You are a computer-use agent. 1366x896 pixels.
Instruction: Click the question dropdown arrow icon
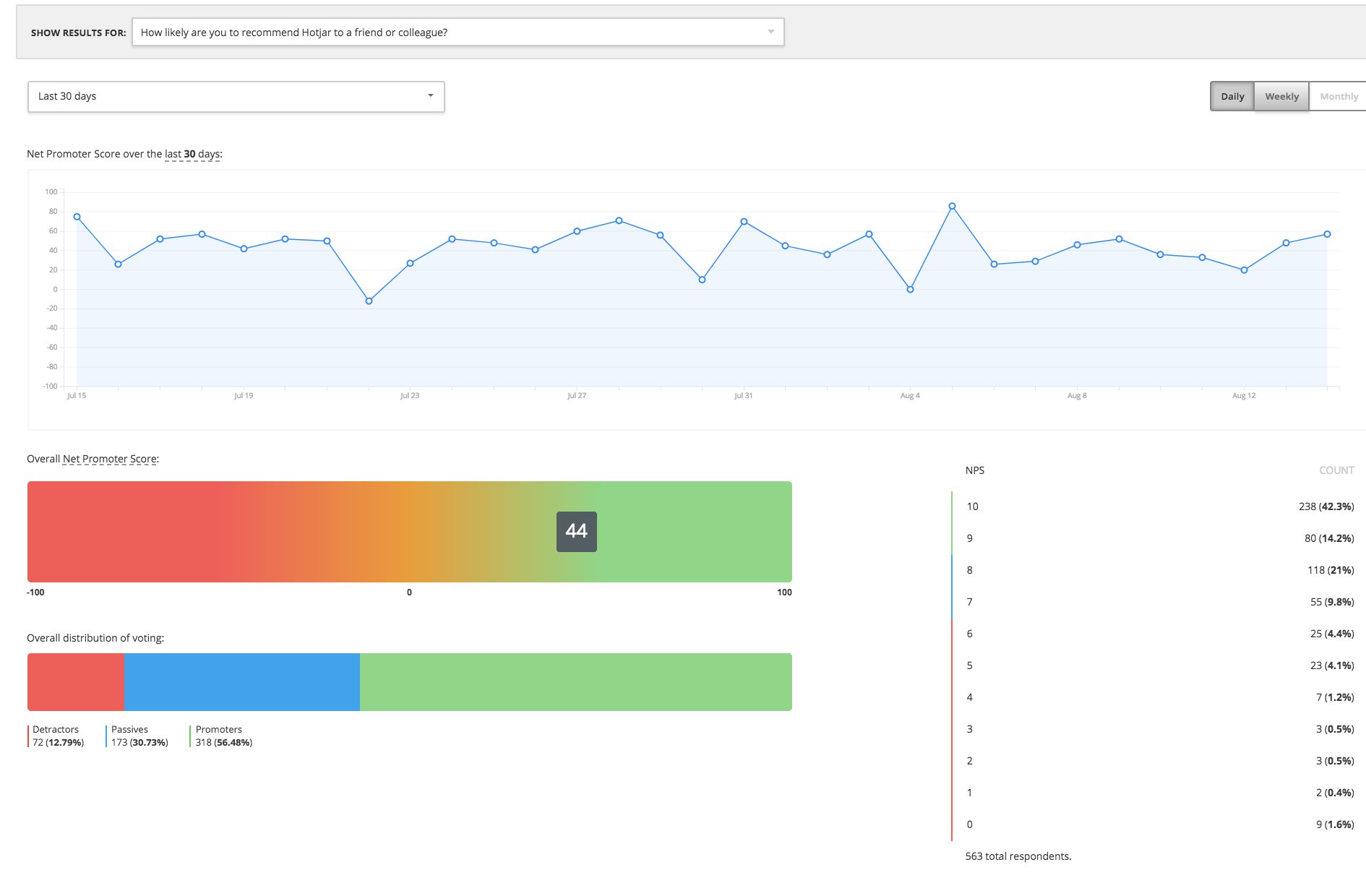pyautogui.click(x=770, y=33)
